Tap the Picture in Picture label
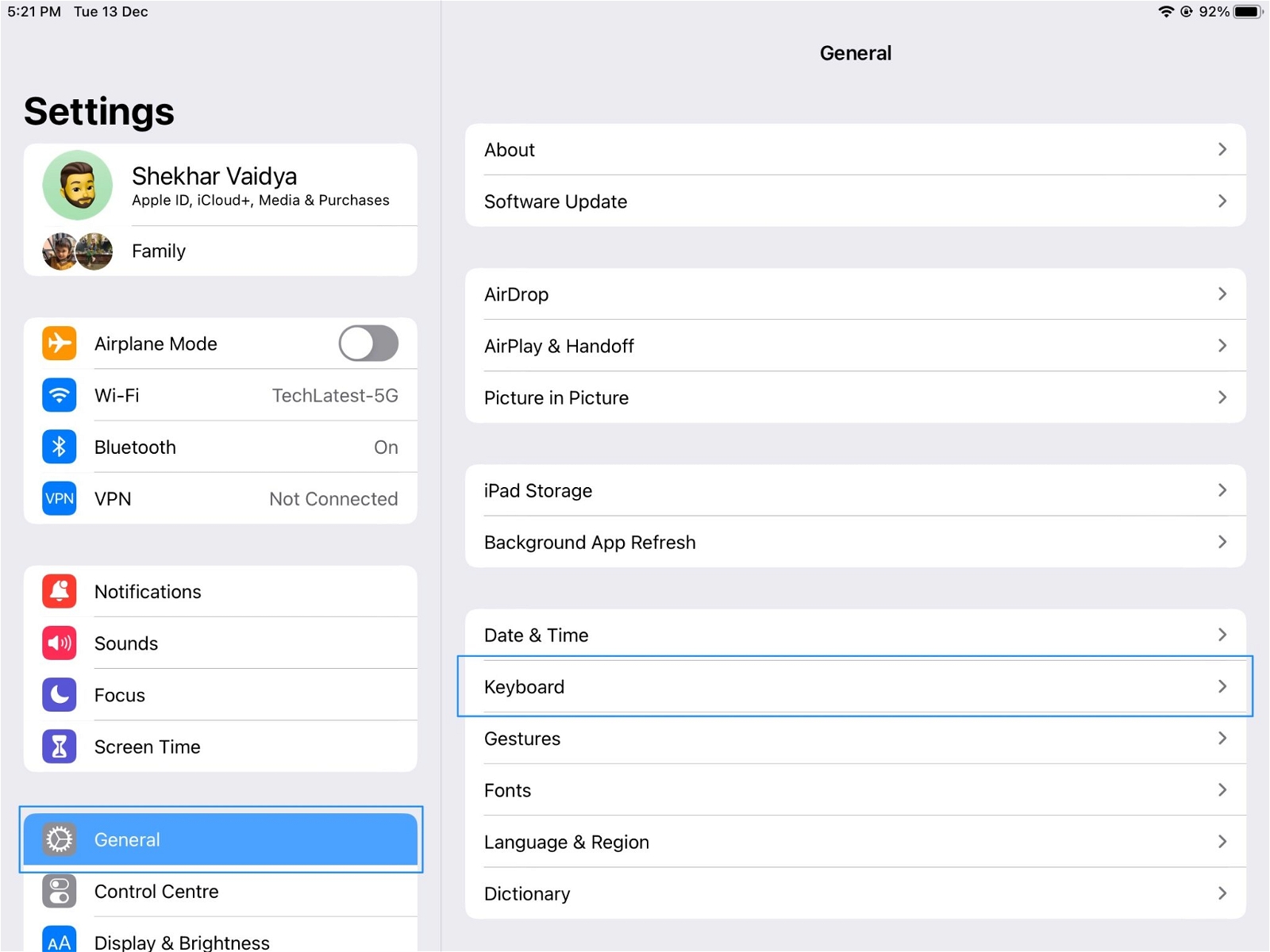Viewport: 1270px width, 952px height. click(x=556, y=397)
